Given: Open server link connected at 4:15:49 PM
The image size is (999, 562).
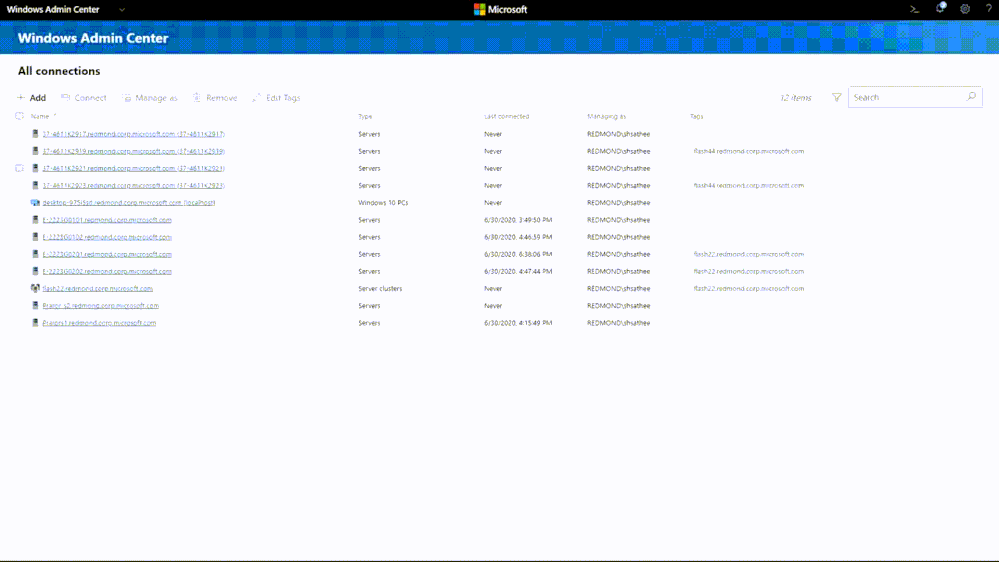Looking at the screenshot, I should (99, 323).
